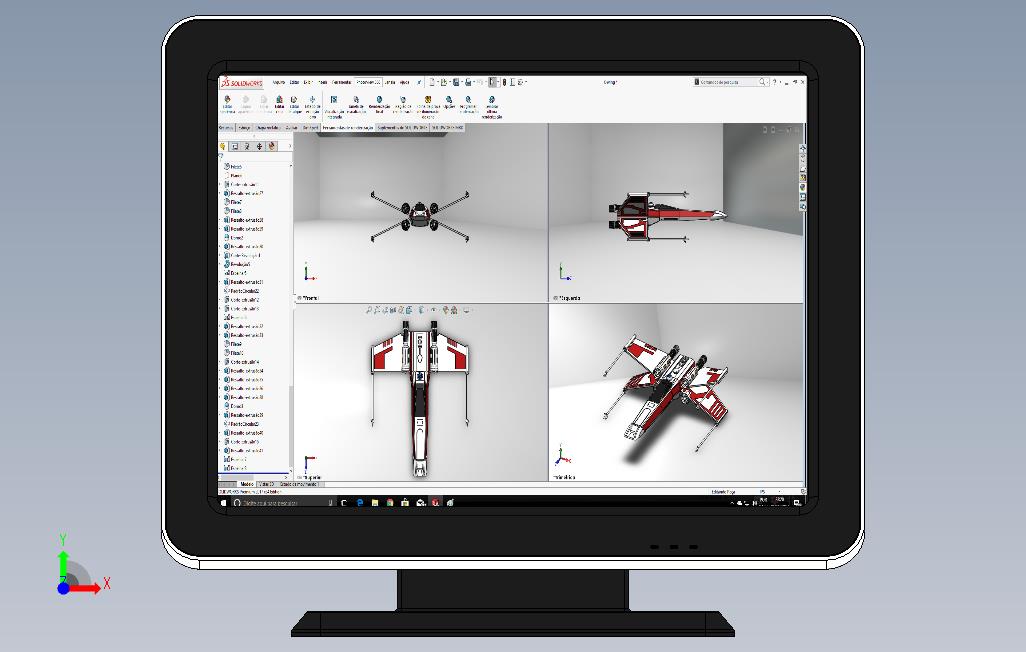Select the SOLIDWORKS Add-ins command tab

(x=402, y=128)
